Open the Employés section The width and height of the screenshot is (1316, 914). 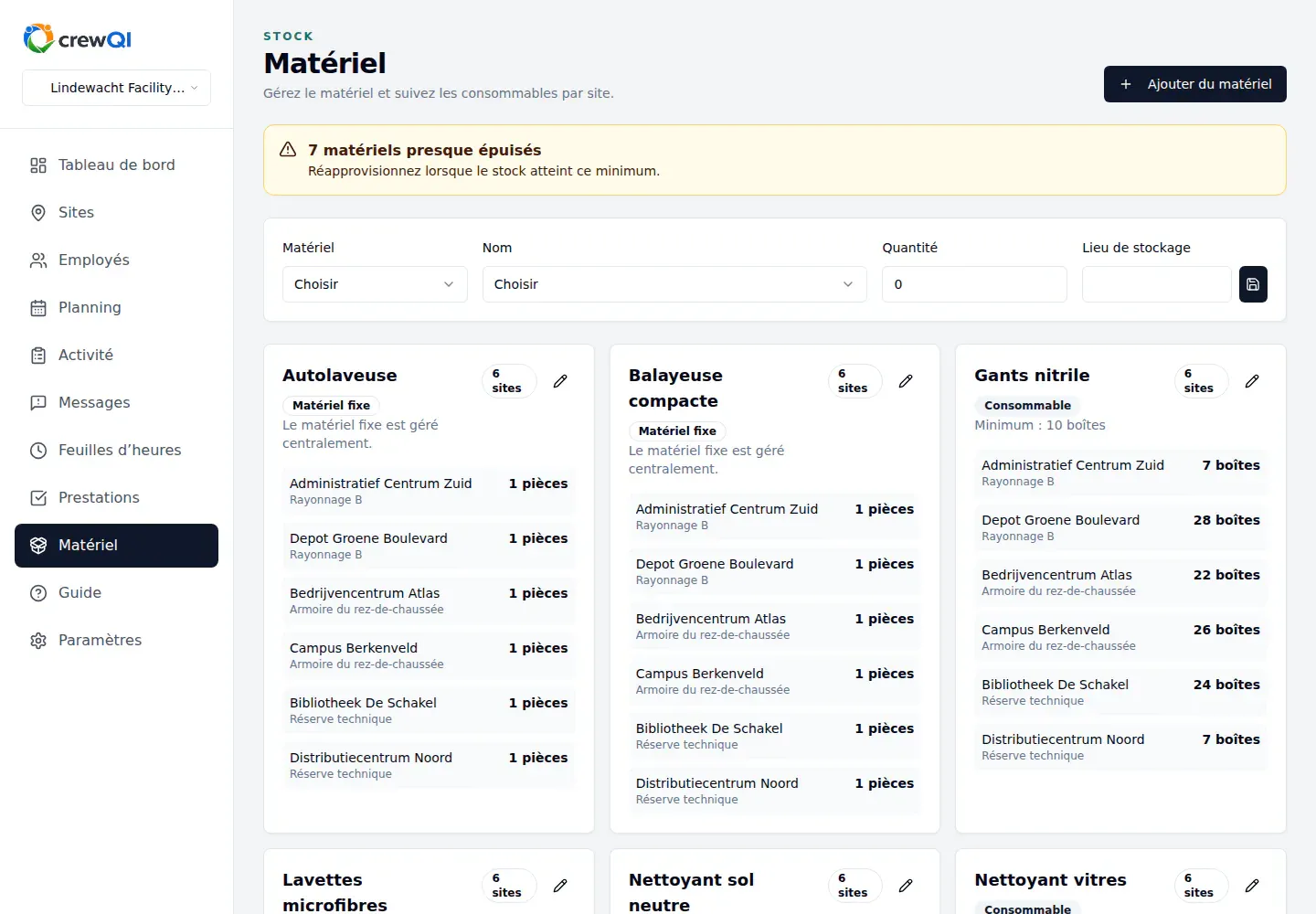coord(116,260)
